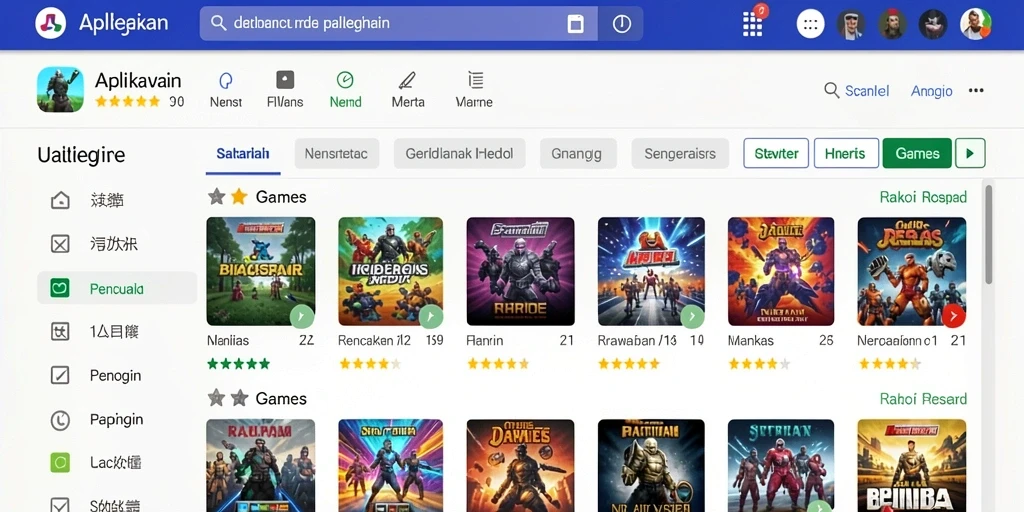
Task: Switch to the Sengeraisrs tab
Action: [680, 154]
